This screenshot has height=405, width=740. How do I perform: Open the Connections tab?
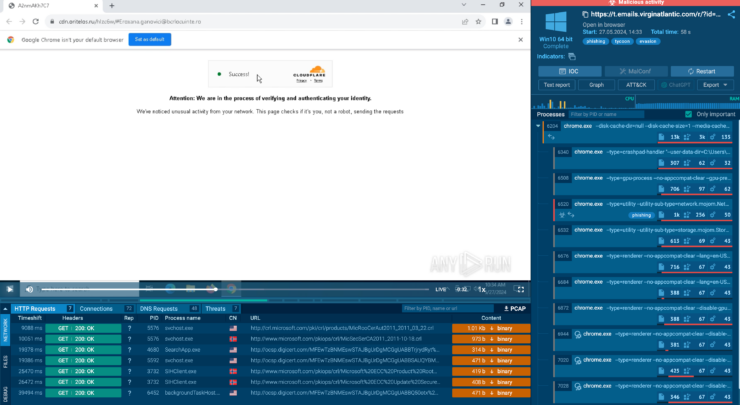pos(101,309)
